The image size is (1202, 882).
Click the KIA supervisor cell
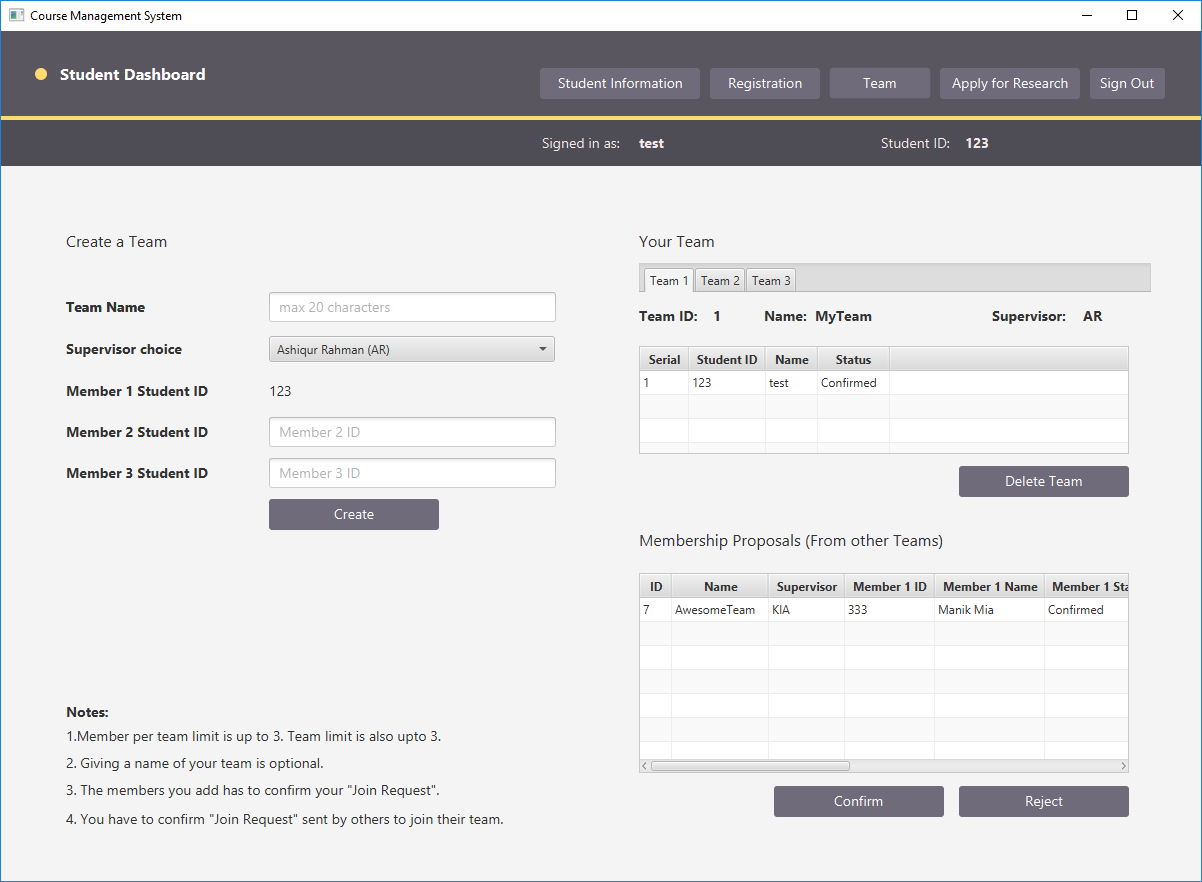[x=806, y=610]
